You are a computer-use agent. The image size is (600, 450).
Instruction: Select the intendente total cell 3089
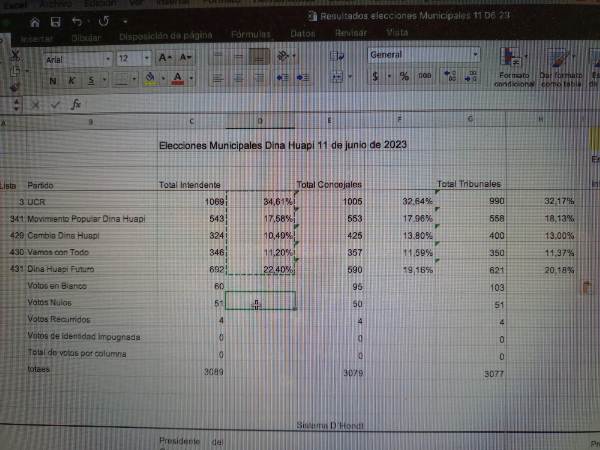(191, 371)
